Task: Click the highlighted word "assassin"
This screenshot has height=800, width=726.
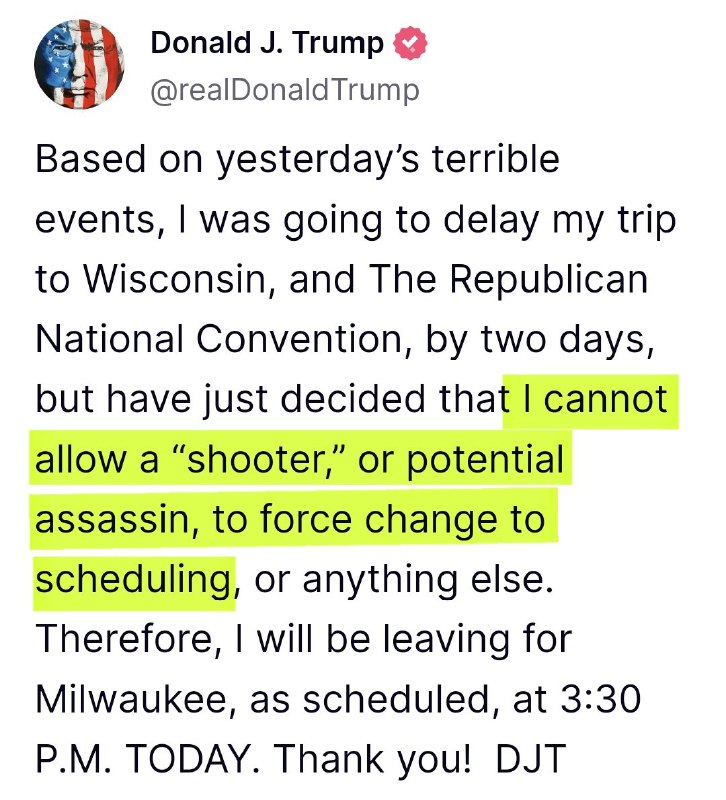Action: (x=116, y=520)
